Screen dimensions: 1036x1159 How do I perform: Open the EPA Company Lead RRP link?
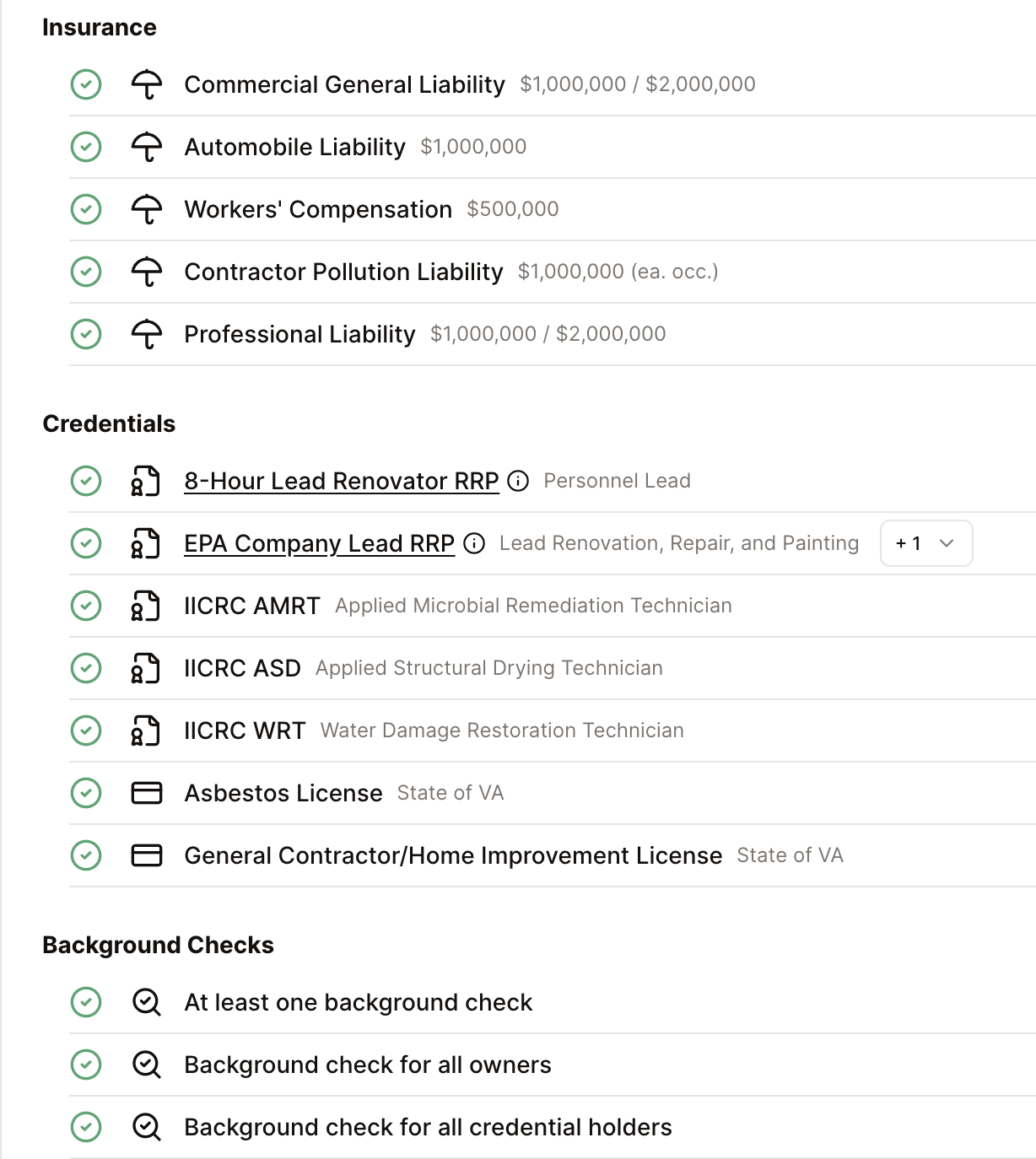tap(319, 543)
